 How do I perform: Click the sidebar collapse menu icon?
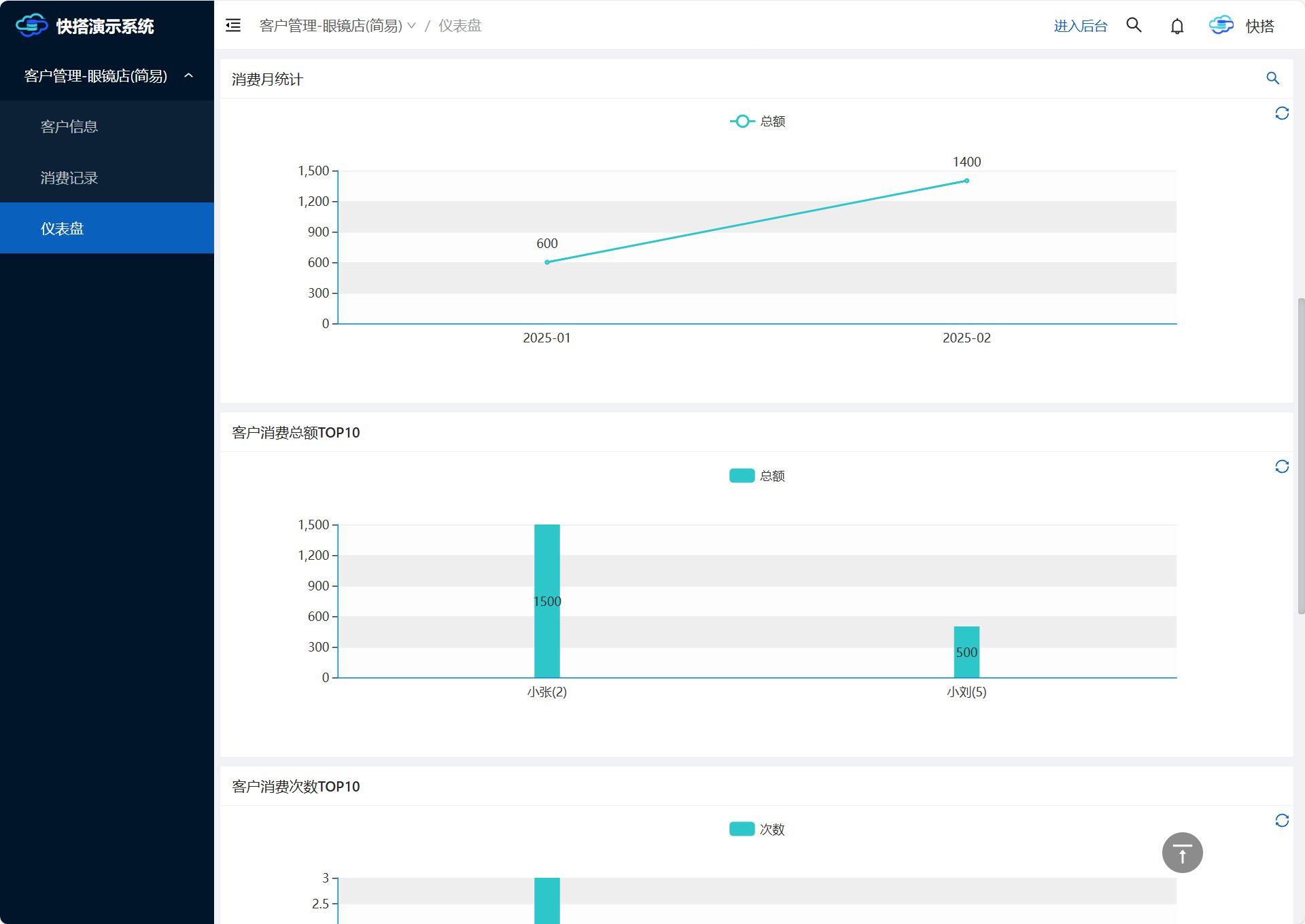pyautogui.click(x=233, y=26)
